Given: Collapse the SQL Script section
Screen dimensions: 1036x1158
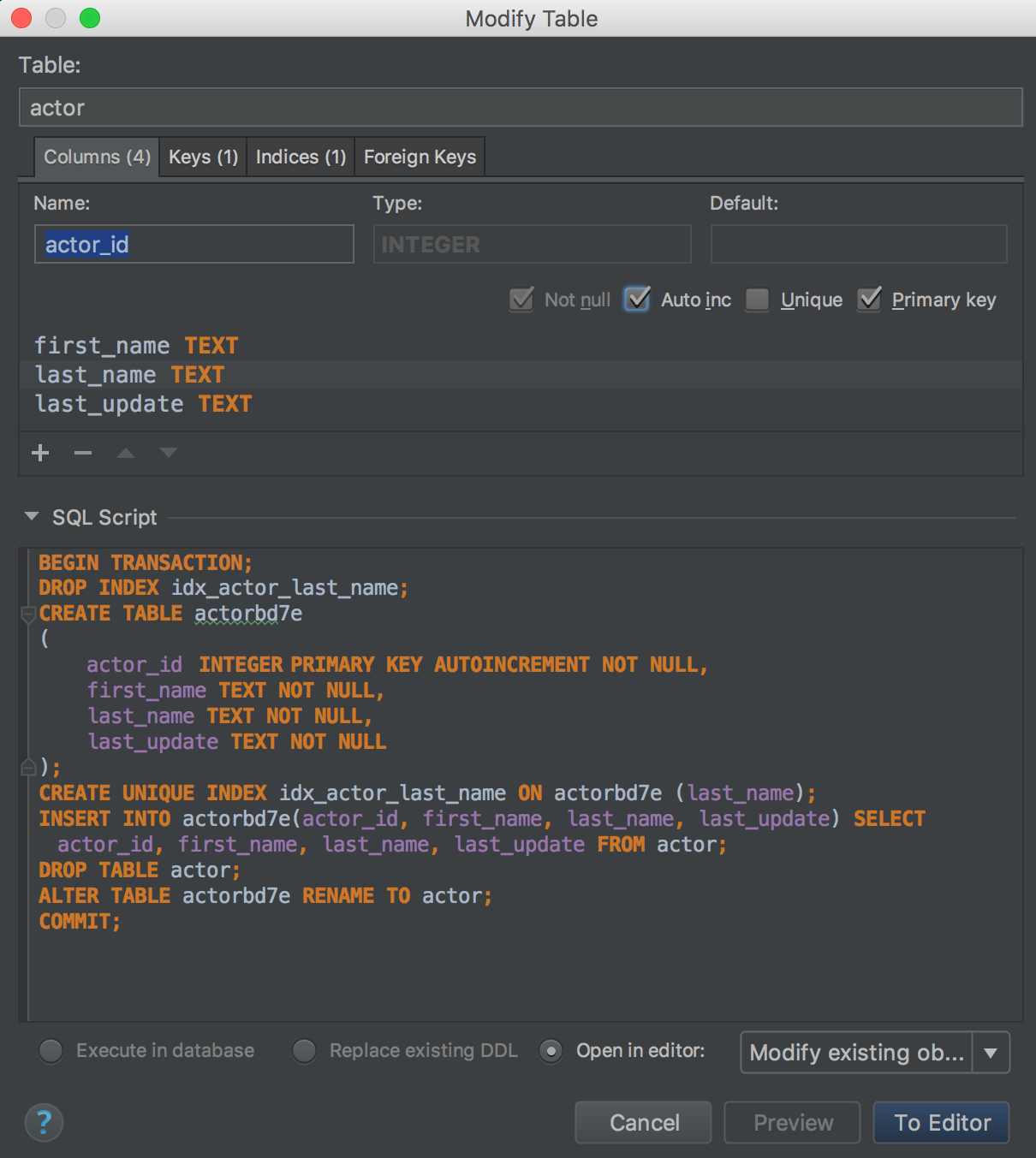Looking at the screenshot, I should [32, 517].
